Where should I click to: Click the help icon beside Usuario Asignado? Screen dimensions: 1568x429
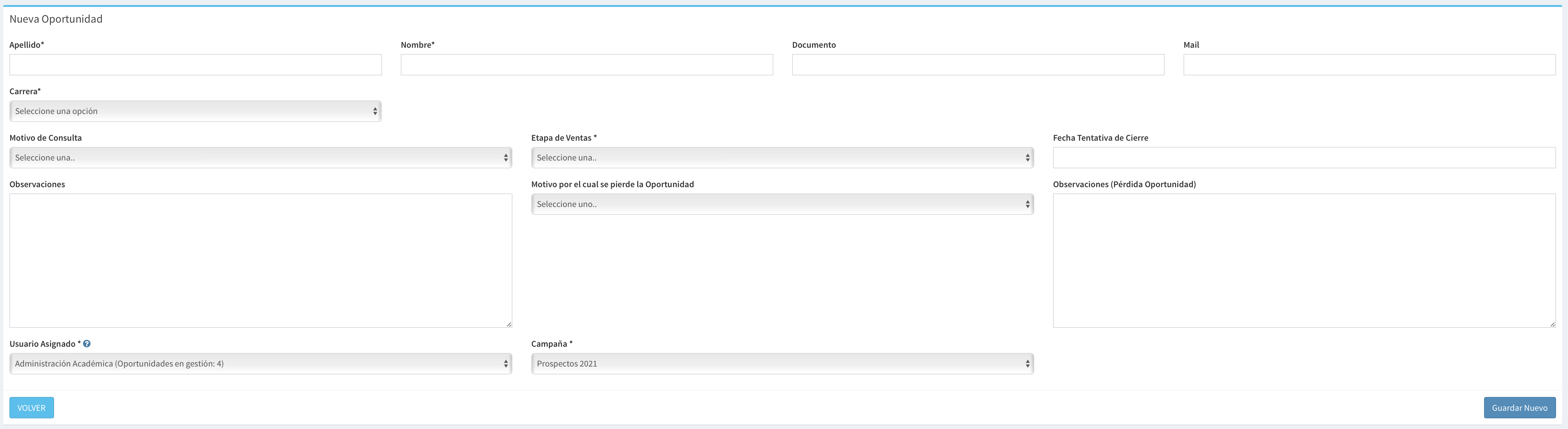(x=87, y=344)
